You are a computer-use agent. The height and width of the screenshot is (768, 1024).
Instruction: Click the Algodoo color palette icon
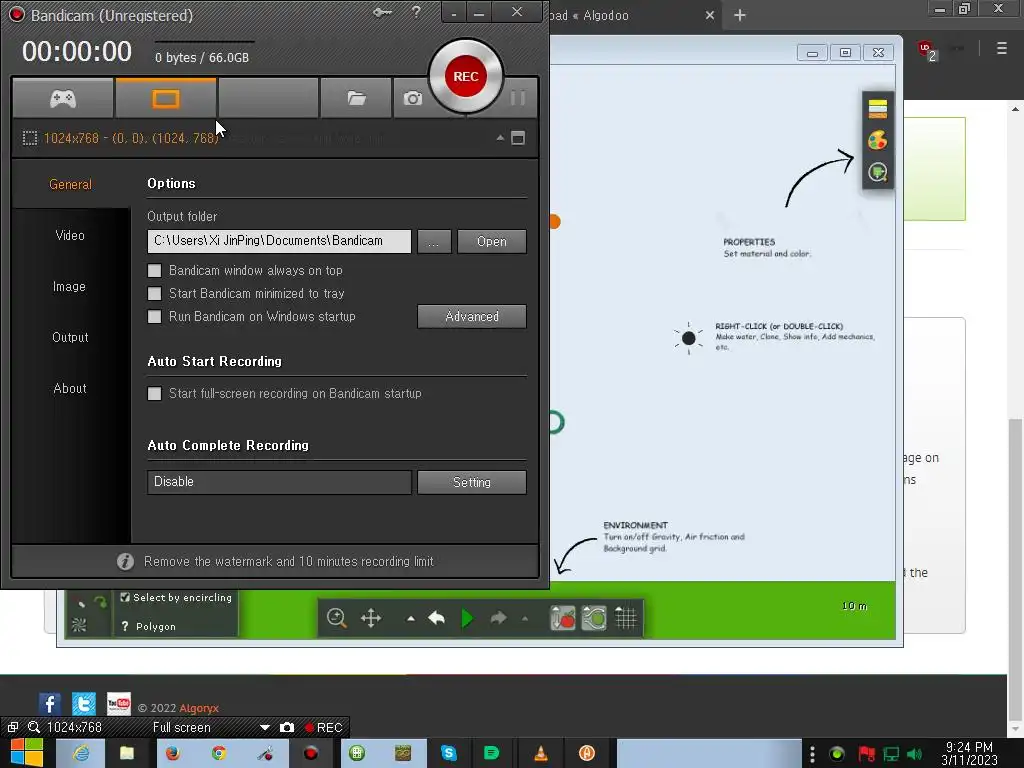point(878,140)
